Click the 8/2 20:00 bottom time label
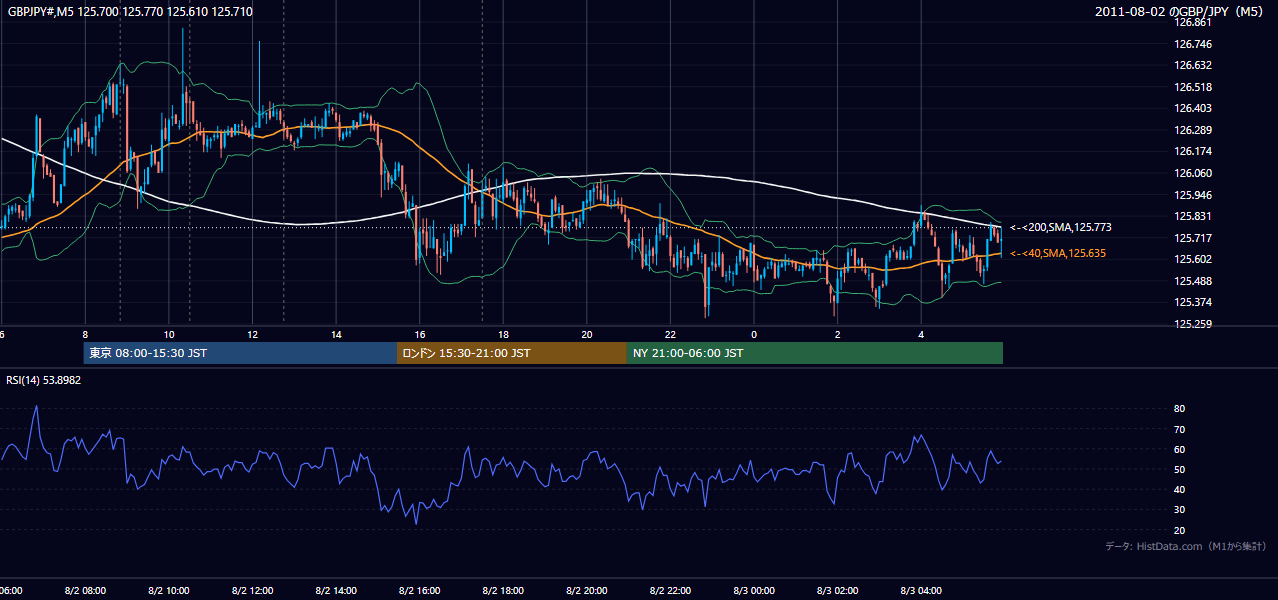This screenshot has height=600, width=1278. [587, 591]
